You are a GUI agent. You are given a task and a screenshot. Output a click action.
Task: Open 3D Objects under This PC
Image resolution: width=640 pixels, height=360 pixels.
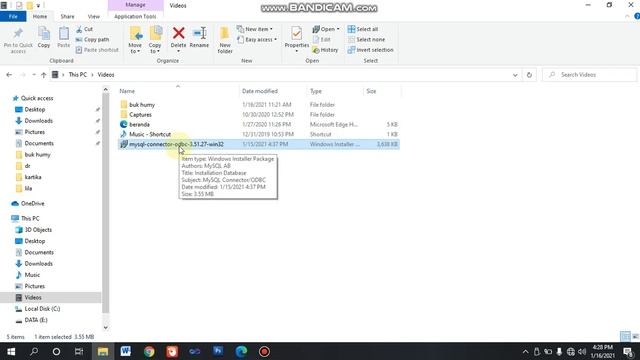[x=38, y=230]
